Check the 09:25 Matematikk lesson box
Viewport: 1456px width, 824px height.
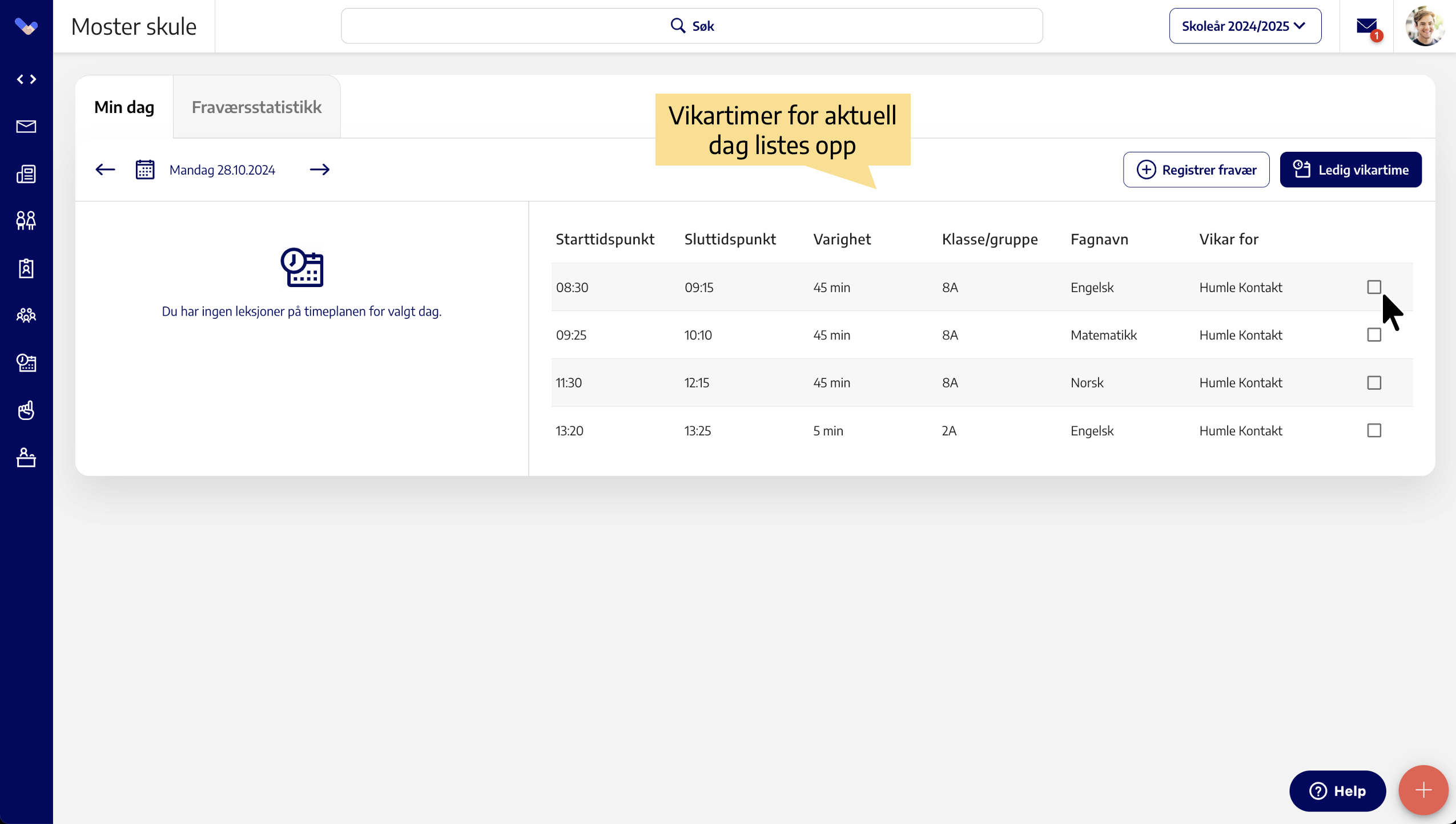[1374, 335]
